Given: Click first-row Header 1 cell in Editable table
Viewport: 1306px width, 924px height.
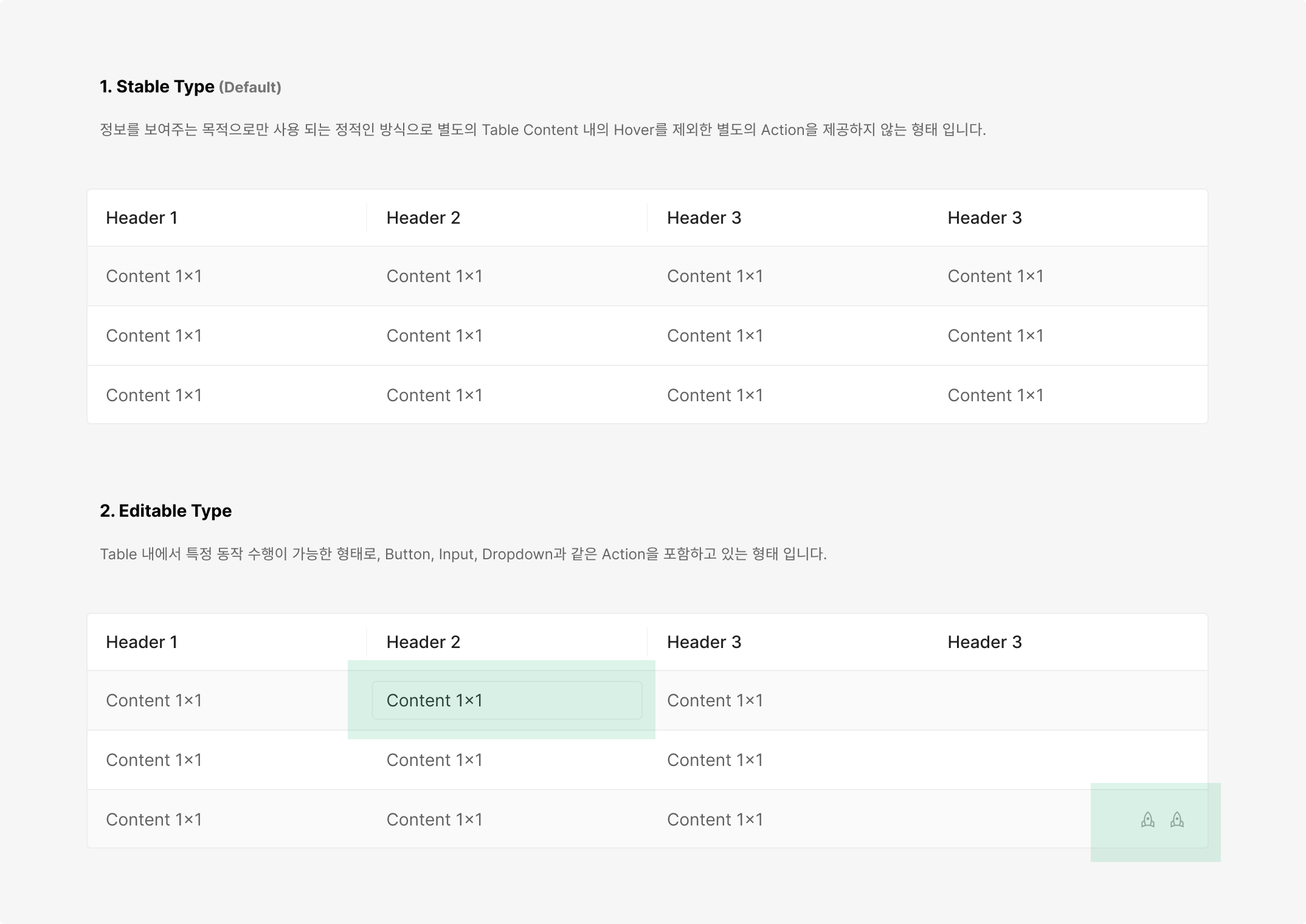Looking at the screenshot, I should coord(154,700).
